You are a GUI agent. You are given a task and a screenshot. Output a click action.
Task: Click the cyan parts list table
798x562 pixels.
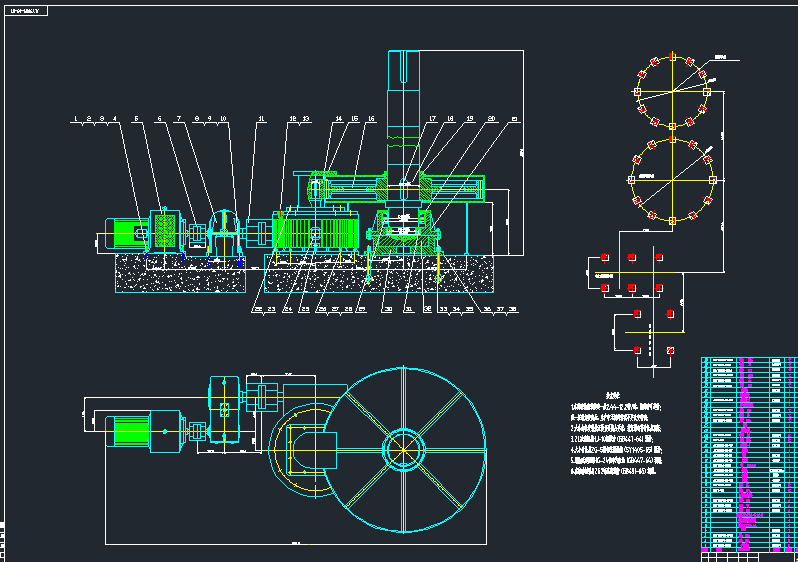749,455
